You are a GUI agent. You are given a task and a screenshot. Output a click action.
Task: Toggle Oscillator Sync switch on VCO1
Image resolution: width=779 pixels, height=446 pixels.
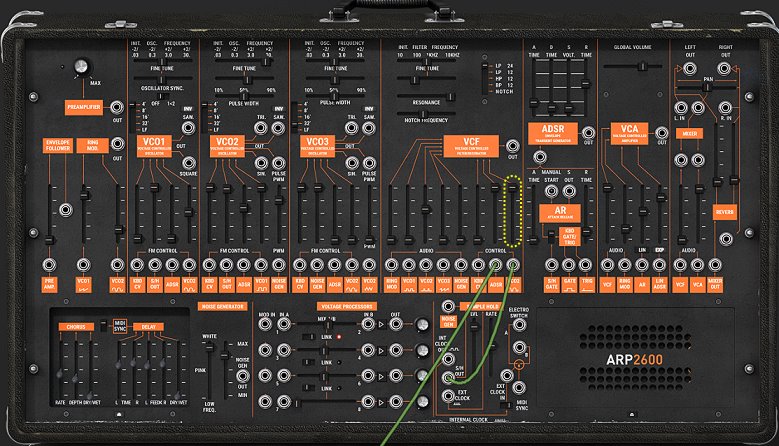pyautogui.click(x=162, y=96)
